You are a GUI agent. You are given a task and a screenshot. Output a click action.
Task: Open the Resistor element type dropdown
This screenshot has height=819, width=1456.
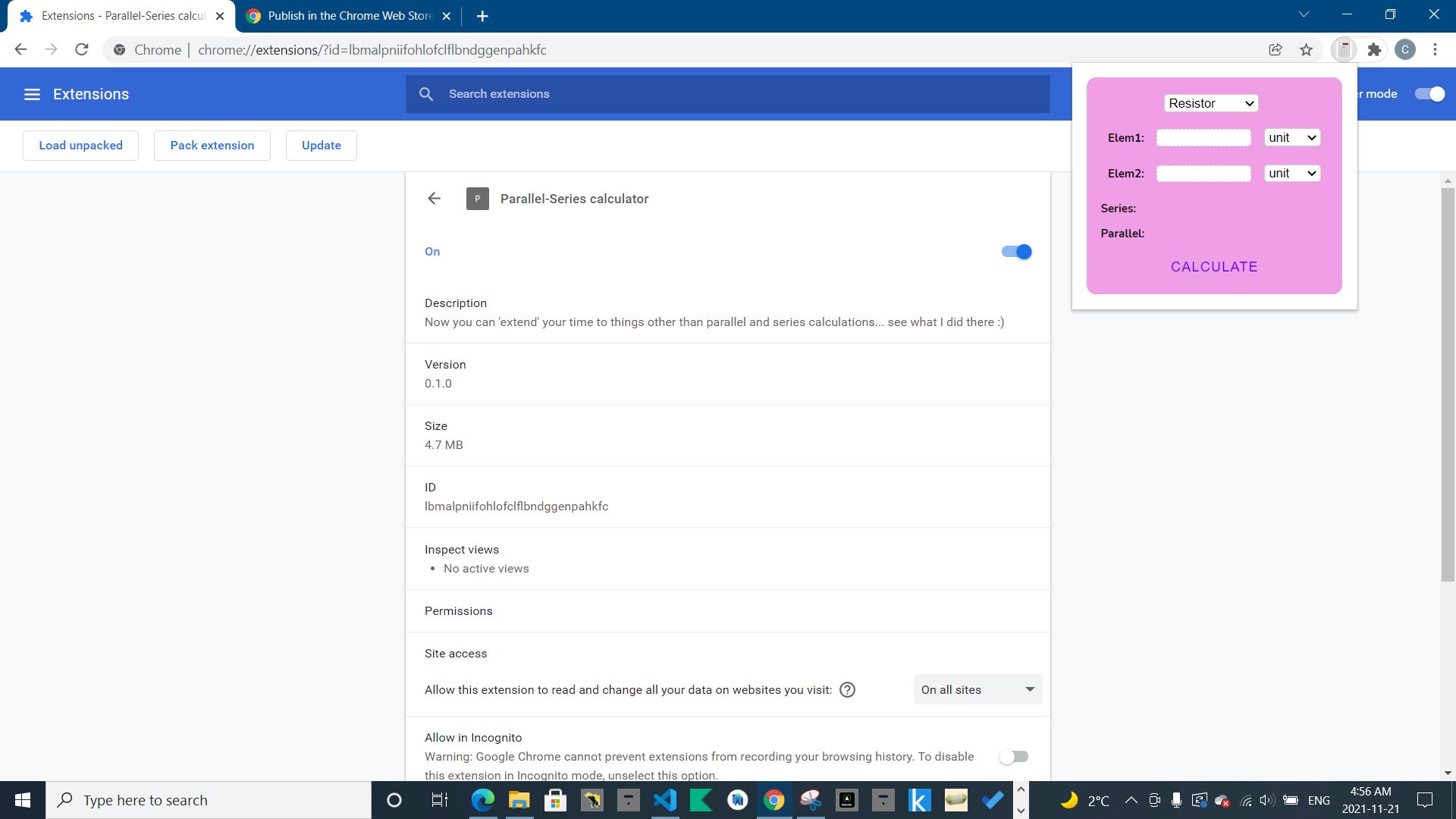tap(1211, 103)
